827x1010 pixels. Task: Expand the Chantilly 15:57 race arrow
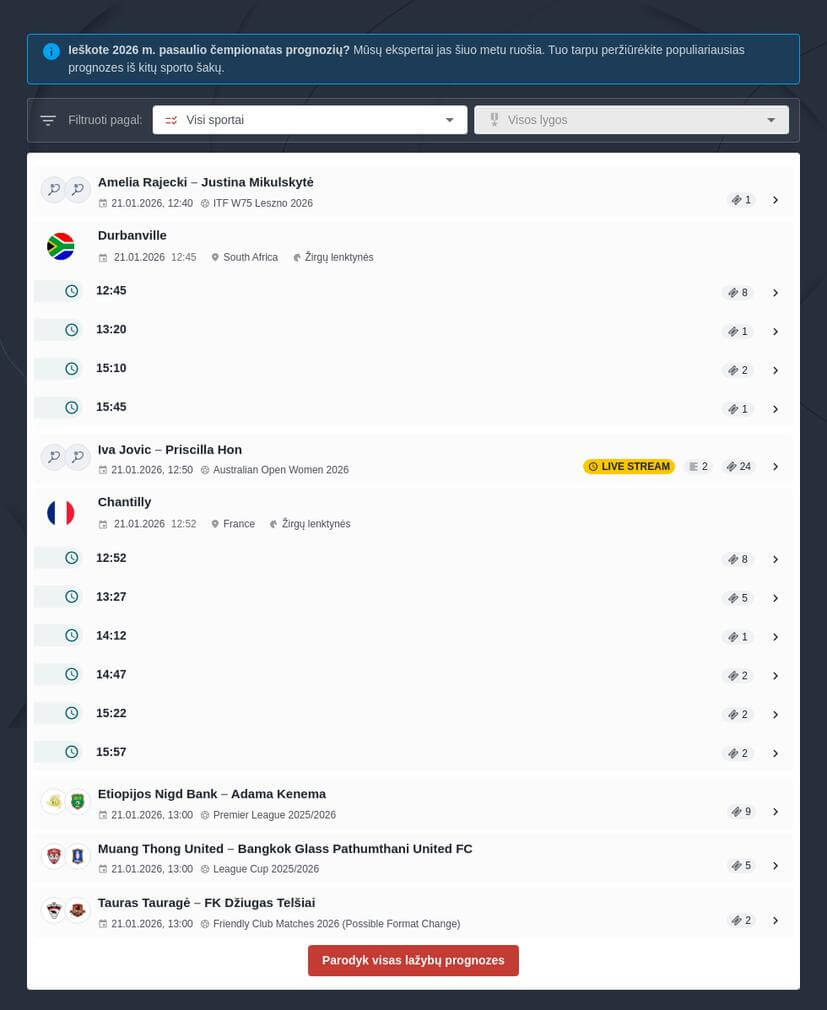(x=775, y=753)
